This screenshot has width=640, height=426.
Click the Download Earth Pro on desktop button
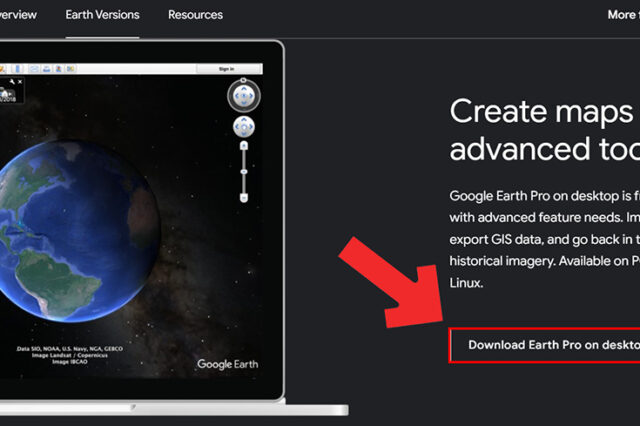click(x=545, y=345)
